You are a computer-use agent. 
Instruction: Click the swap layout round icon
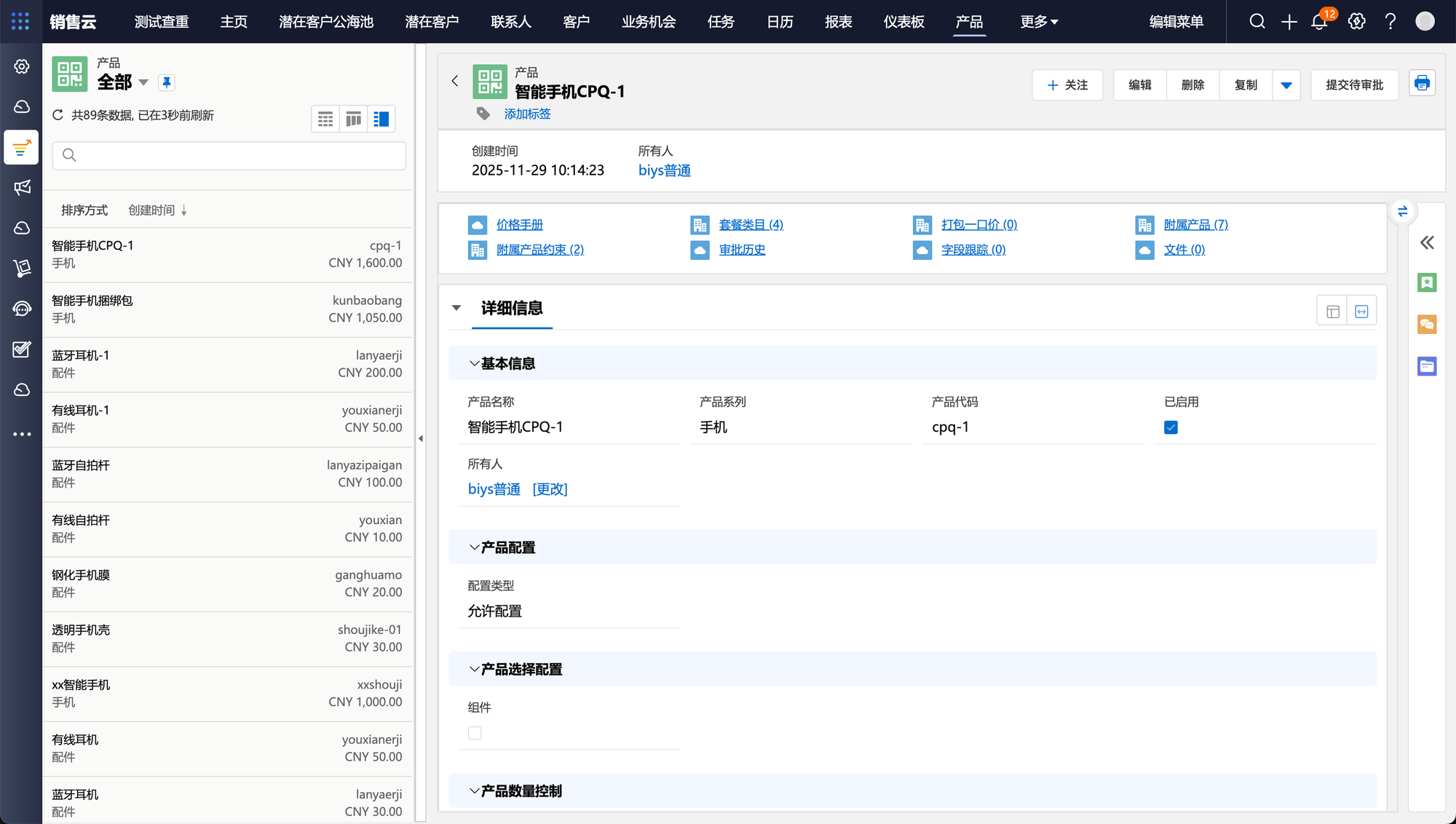tap(1402, 211)
